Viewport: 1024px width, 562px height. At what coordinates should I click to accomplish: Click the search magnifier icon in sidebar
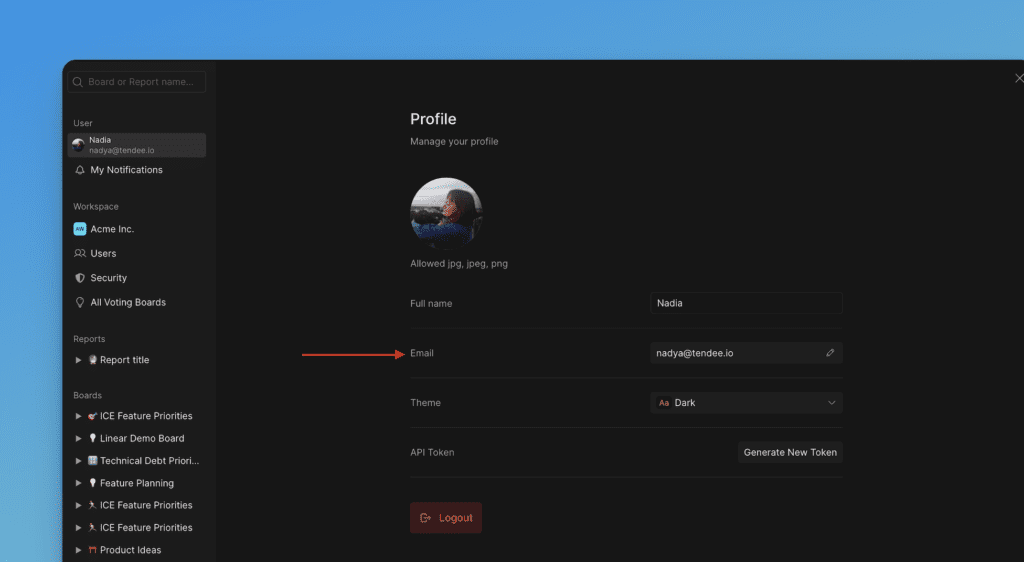pyautogui.click(x=78, y=82)
